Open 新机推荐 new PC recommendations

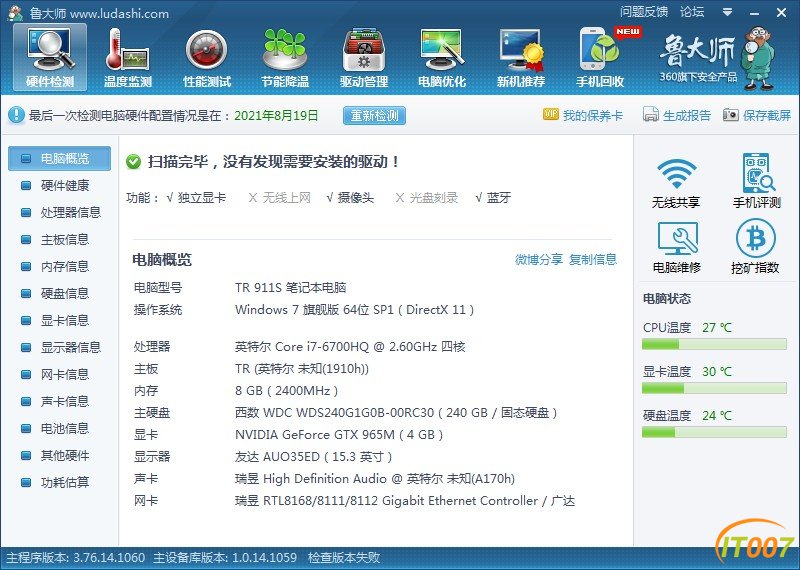pyautogui.click(x=521, y=58)
